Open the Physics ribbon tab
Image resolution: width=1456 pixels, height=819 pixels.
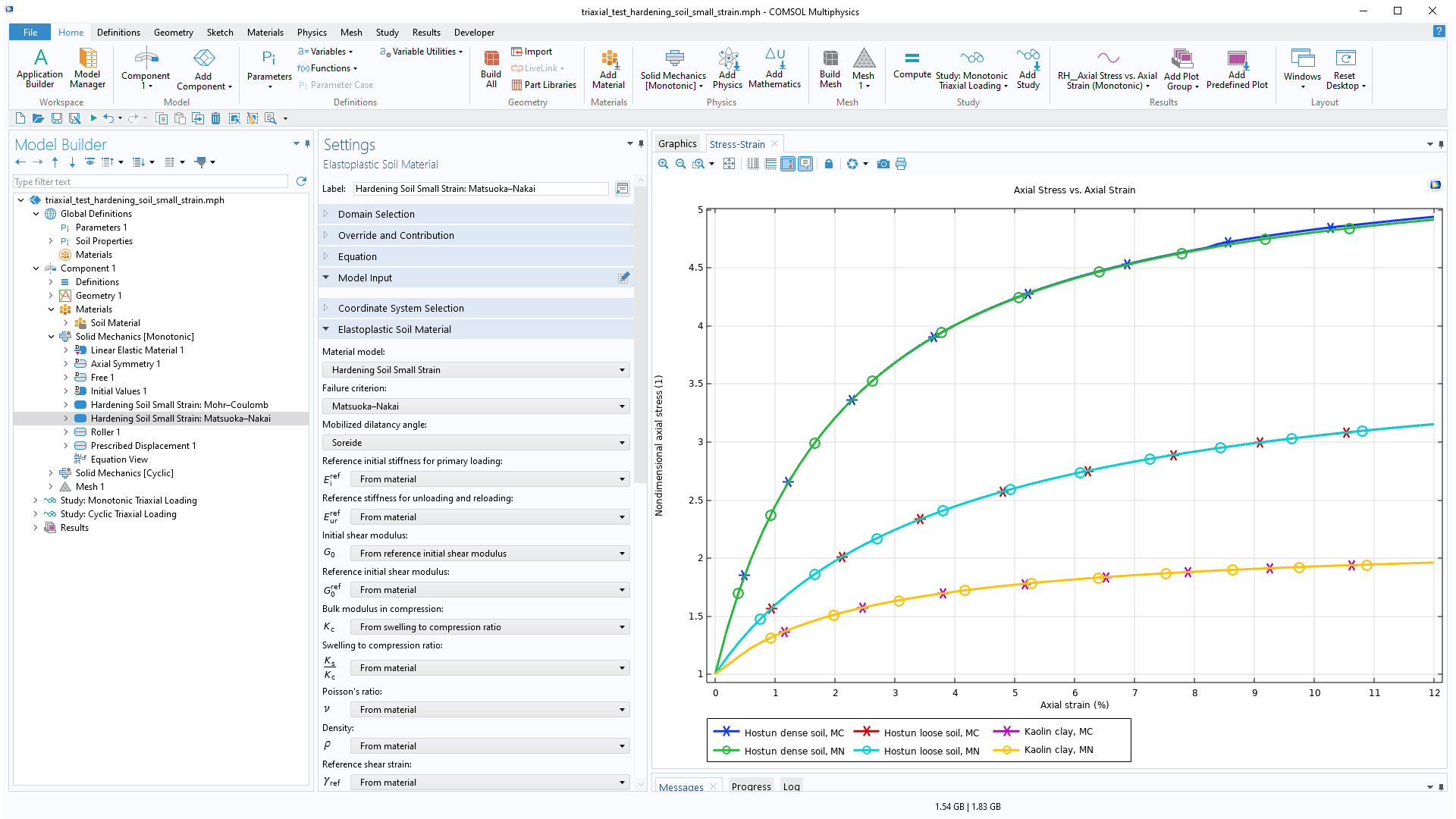tap(312, 33)
